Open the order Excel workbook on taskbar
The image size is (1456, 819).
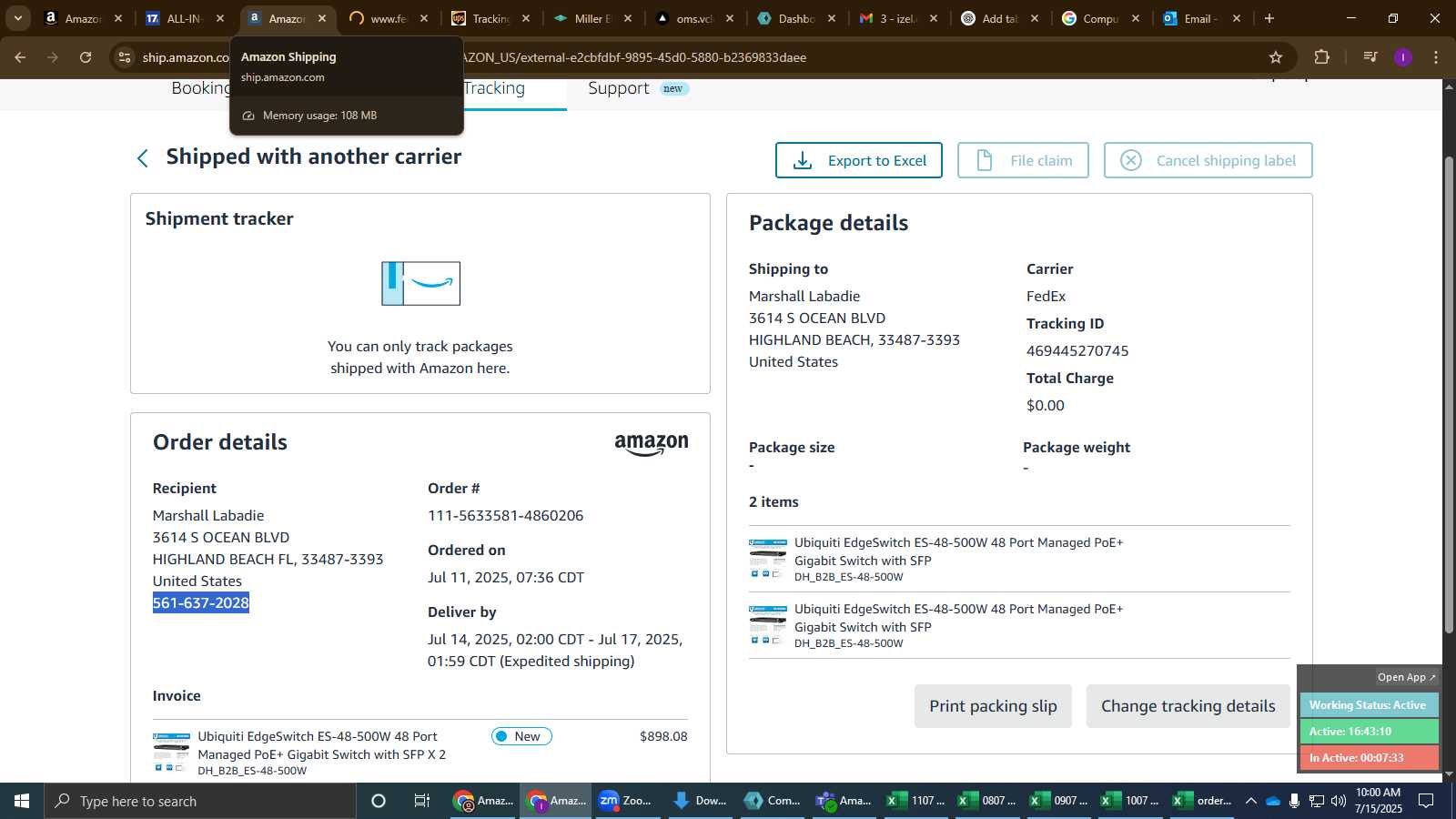point(1204,801)
